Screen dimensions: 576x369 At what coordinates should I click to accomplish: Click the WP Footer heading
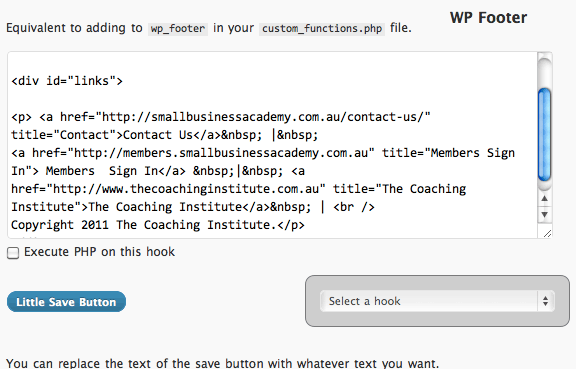pyautogui.click(x=488, y=18)
